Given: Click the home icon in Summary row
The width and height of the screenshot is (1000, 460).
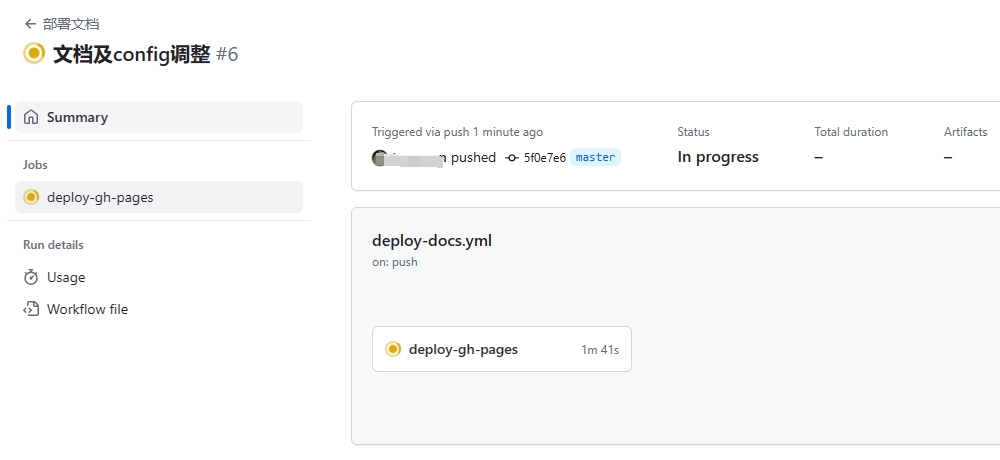Looking at the screenshot, I should [x=31, y=117].
